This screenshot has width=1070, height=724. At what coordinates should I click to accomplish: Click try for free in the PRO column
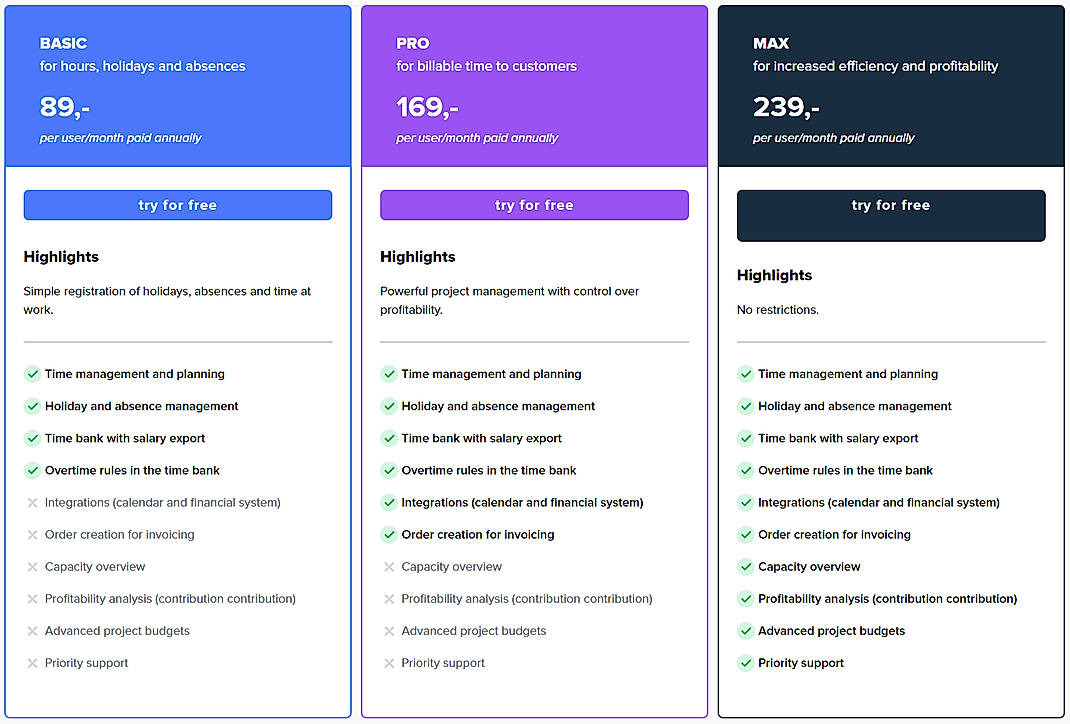[x=534, y=204]
